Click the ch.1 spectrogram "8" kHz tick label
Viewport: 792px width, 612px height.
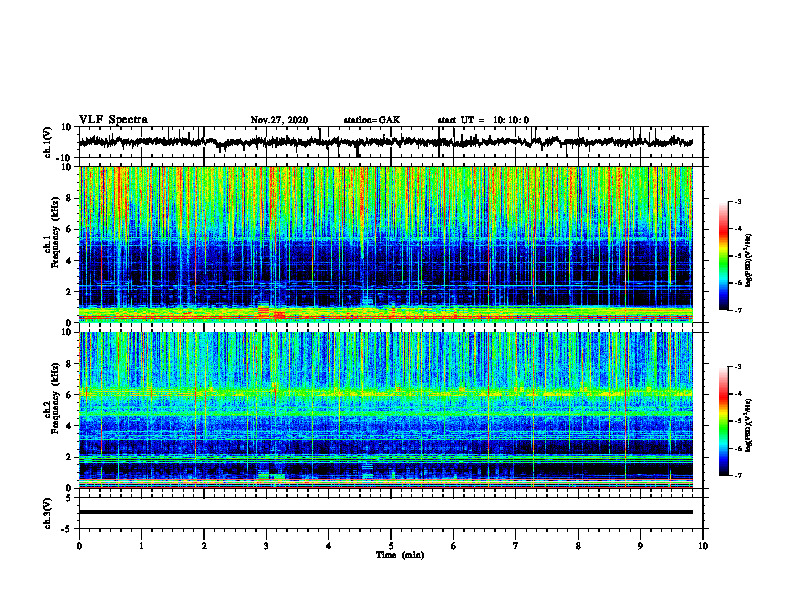[70, 198]
